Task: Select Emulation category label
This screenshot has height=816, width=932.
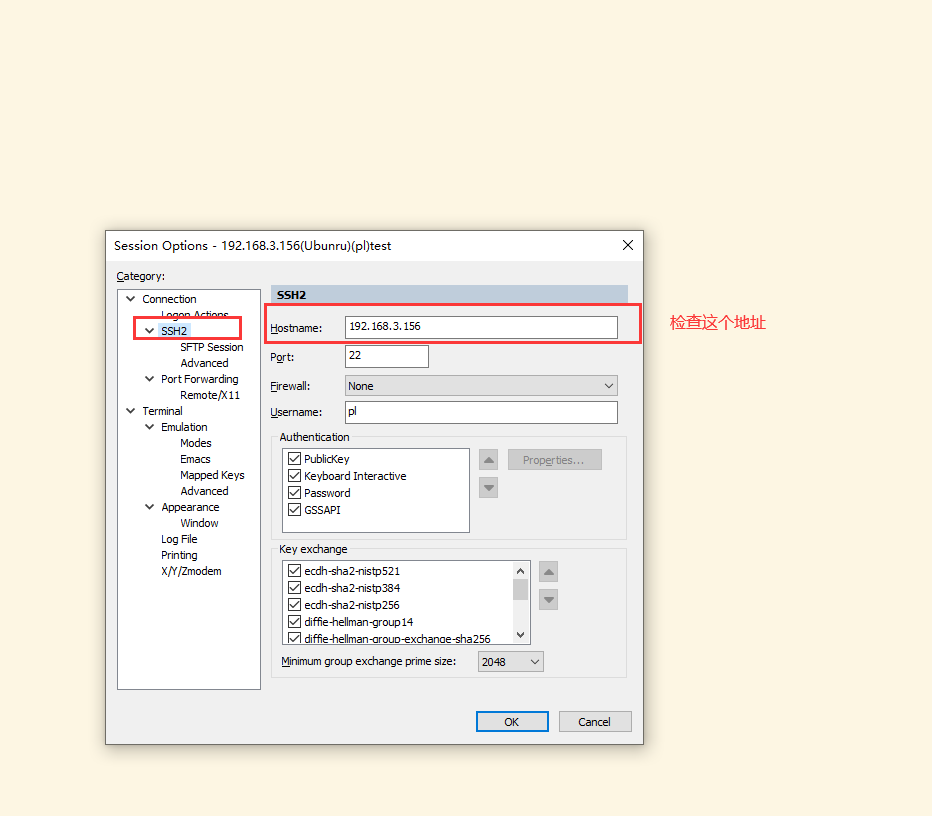Action: [184, 427]
